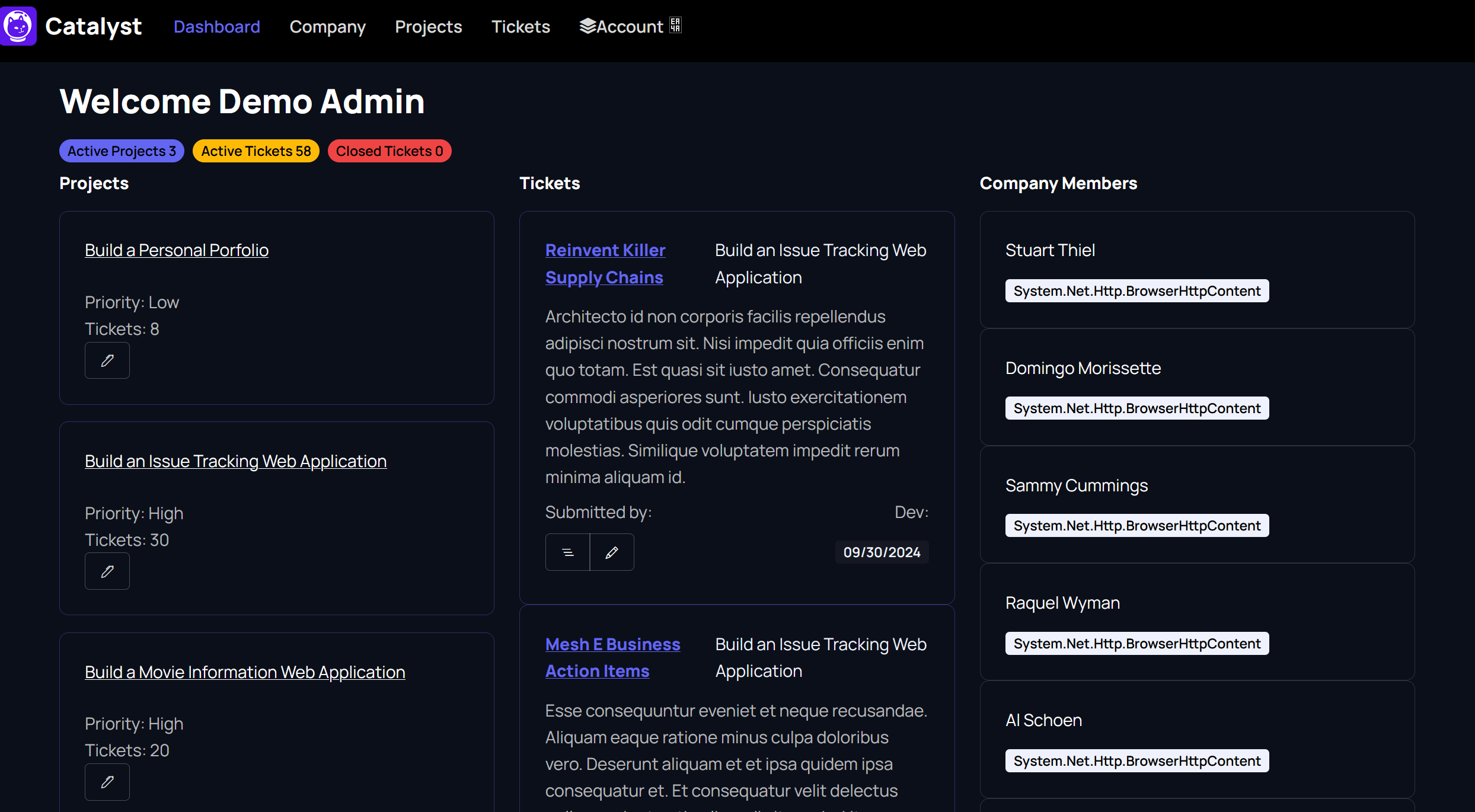Click the role badge under Stuart Thiel
Image resolution: width=1475 pixels, height=812 pixels.
click(1137, 291)
